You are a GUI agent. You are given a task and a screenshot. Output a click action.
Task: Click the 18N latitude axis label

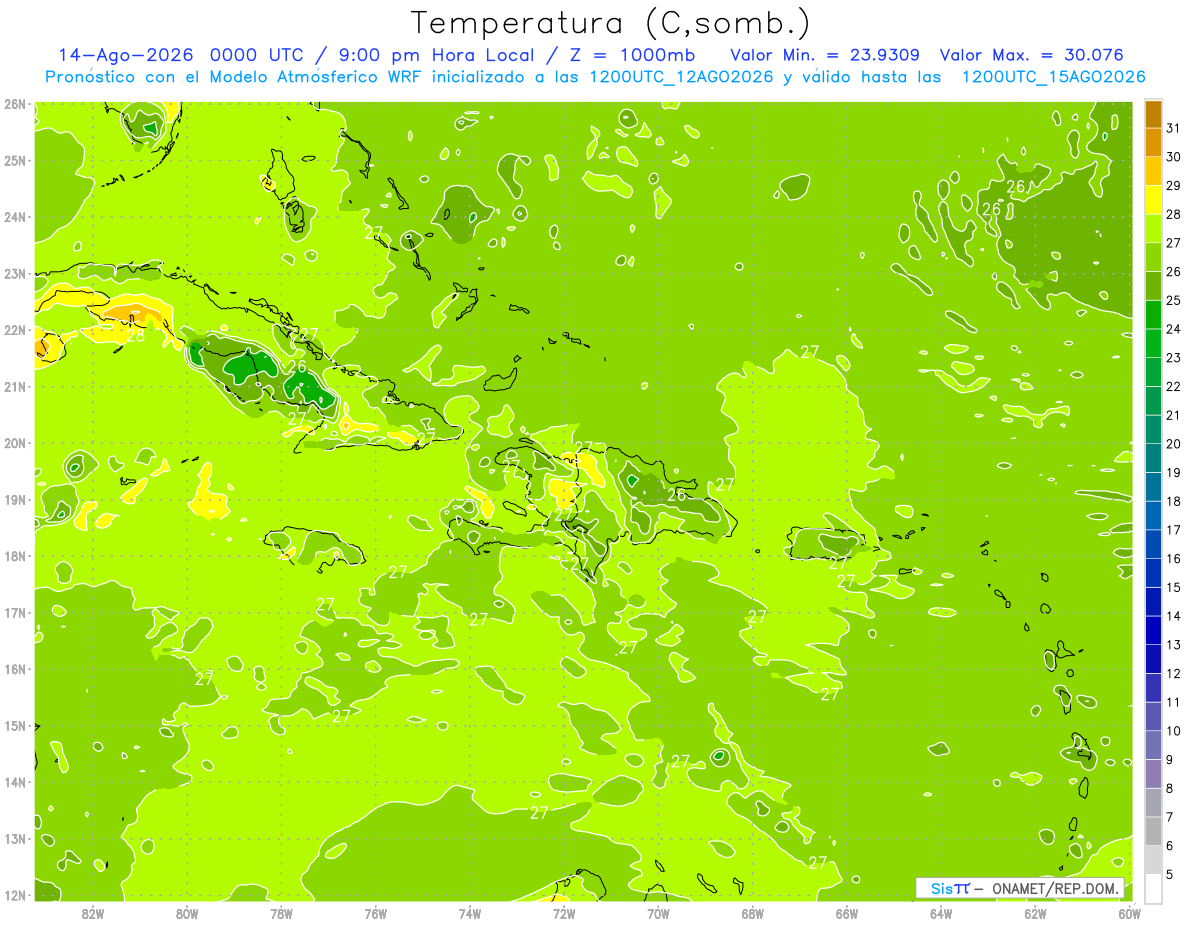(14, 556)
